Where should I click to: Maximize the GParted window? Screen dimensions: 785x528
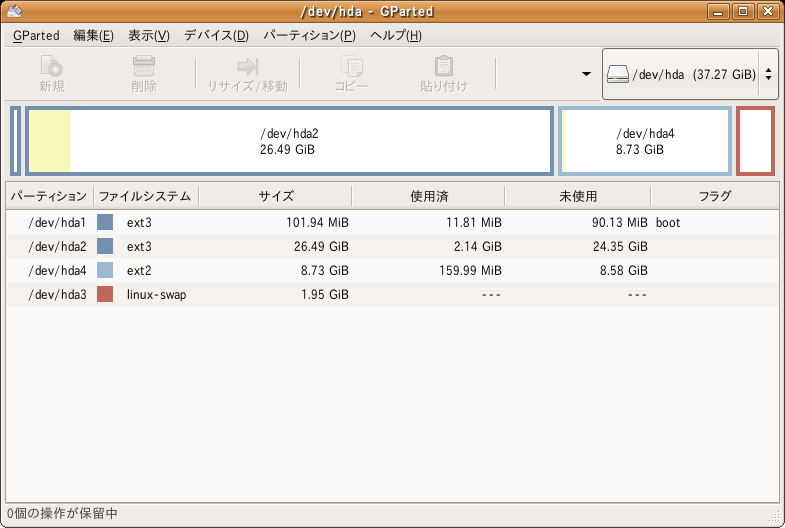(x=743, y=12)
